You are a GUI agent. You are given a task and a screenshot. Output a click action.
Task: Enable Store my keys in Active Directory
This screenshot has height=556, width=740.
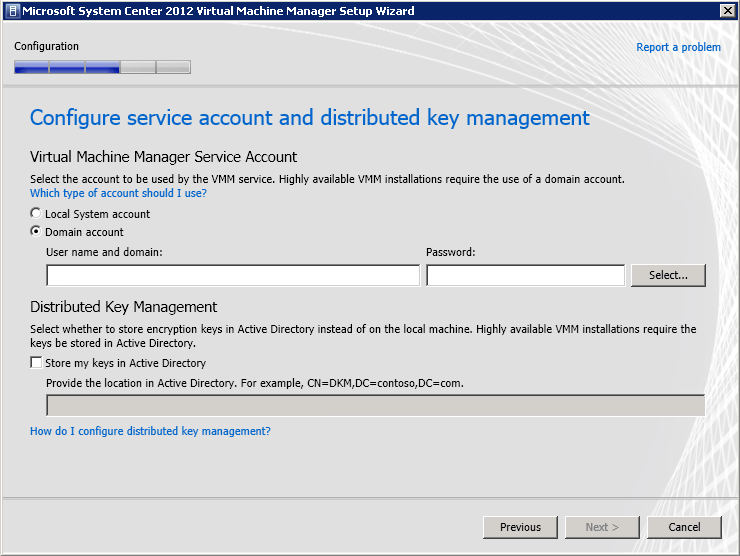(x=37, y=363)
